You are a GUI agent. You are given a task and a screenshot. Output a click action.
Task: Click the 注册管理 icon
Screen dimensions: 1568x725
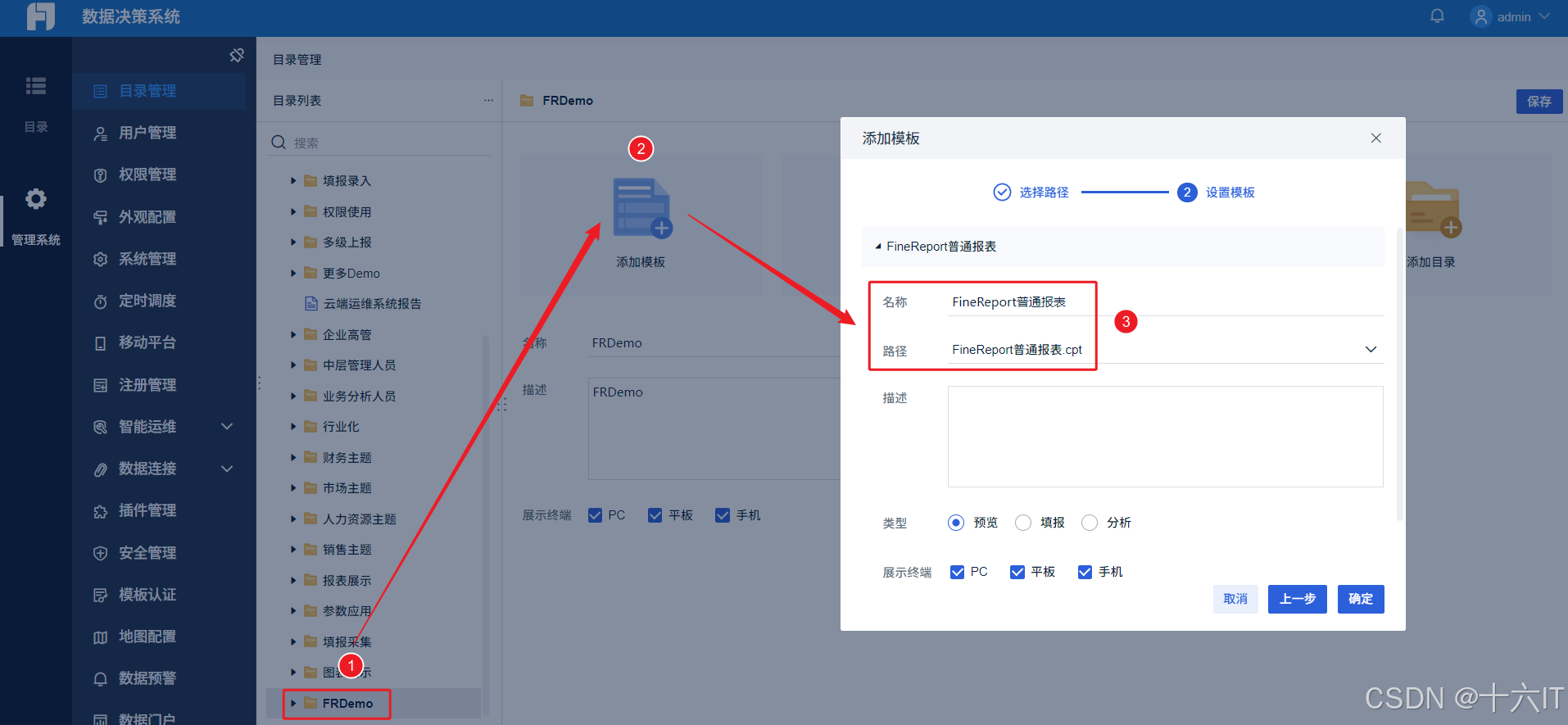[100, 385]
